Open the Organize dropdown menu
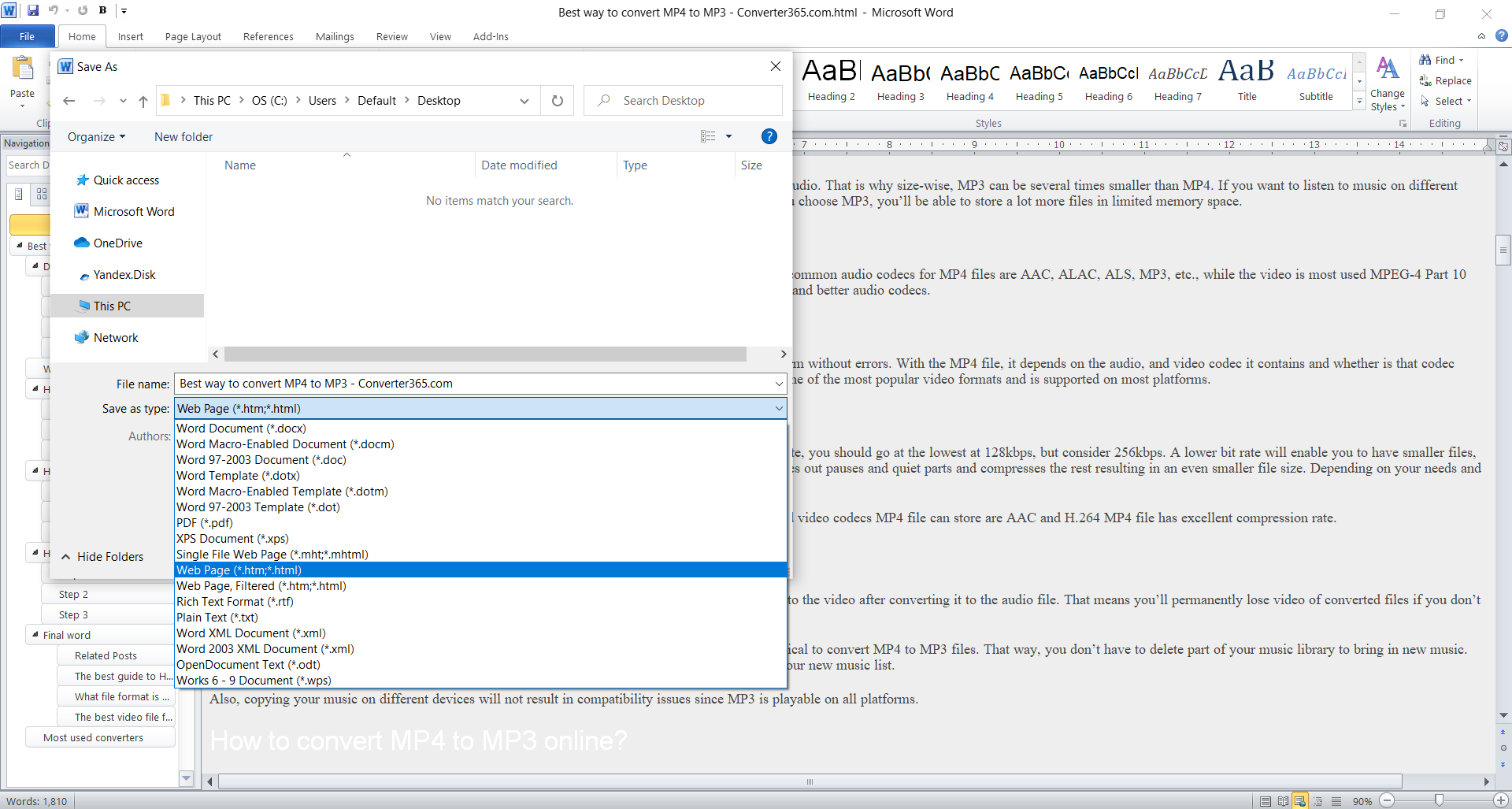Viewport: 1512px width, 809px height. (96, 137)
